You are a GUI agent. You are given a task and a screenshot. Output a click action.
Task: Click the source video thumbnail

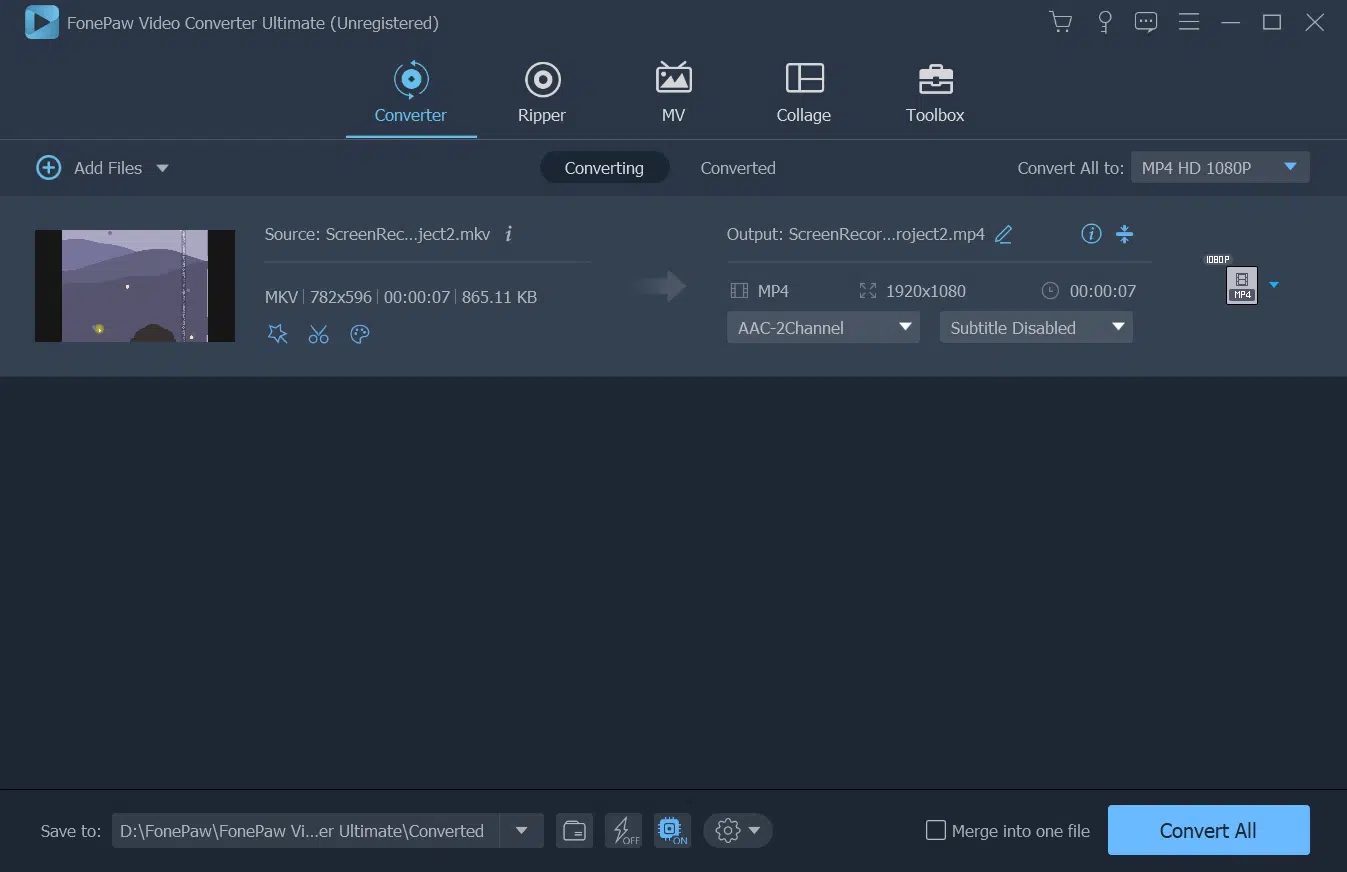[x=135, y=286]
